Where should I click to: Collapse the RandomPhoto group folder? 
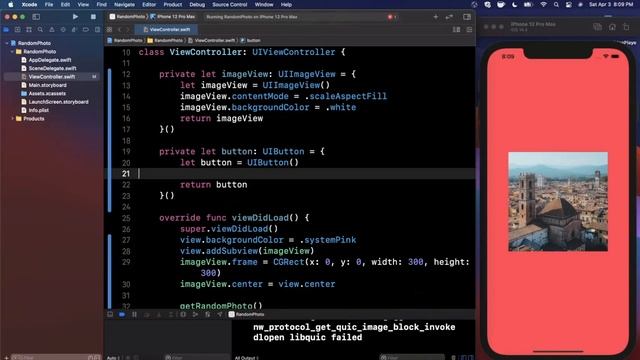[x=12, y=51]
